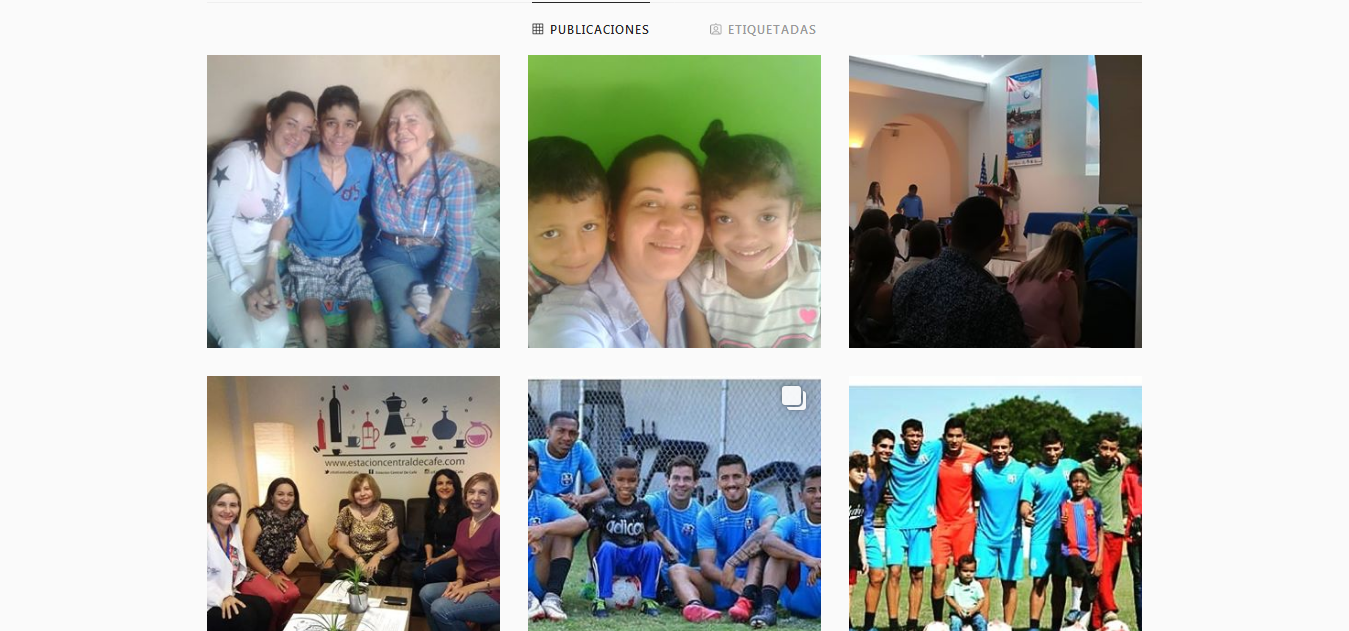Click the potted plant on the café table

pos(357,590)
